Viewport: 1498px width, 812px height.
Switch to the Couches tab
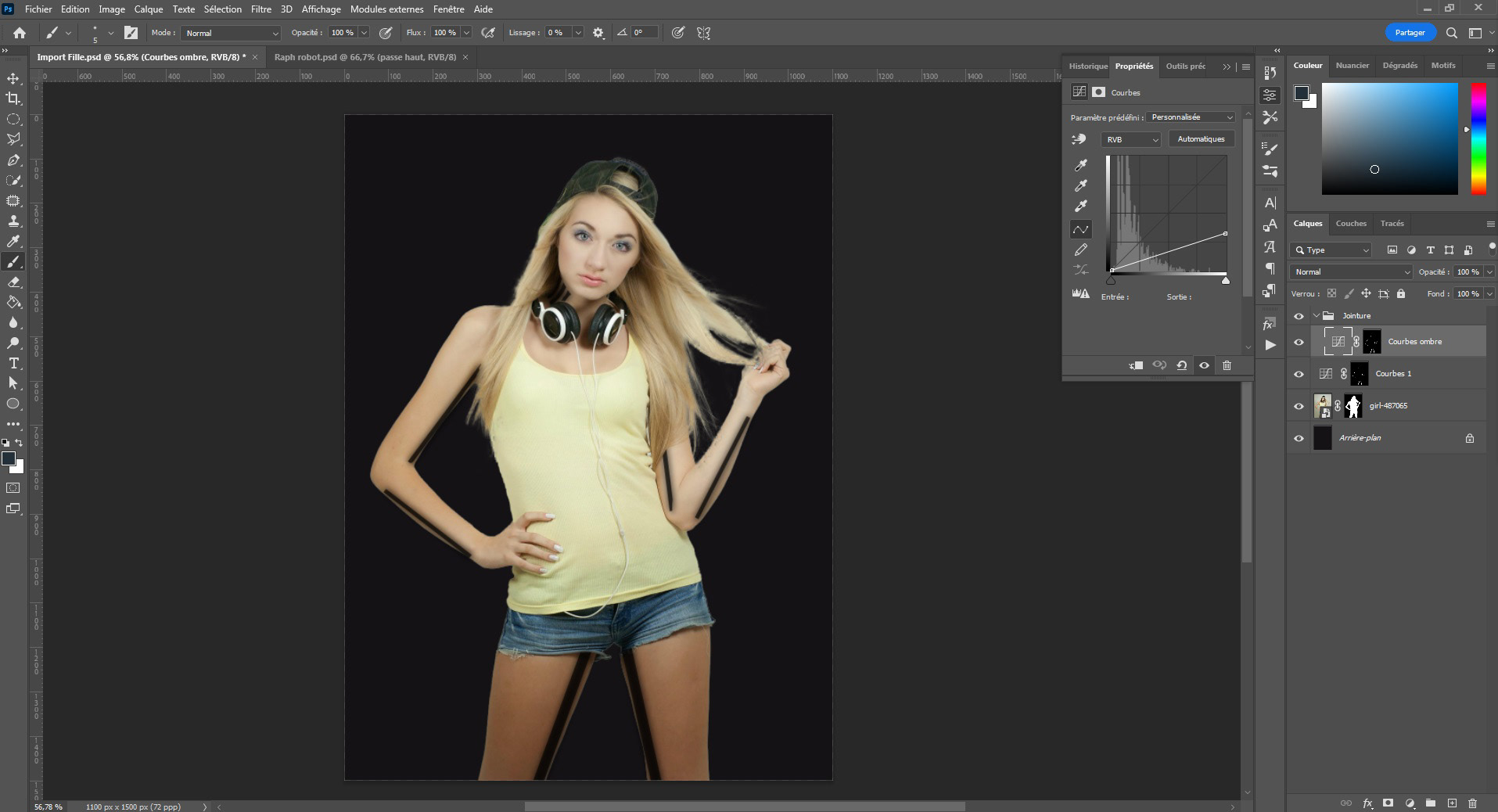[1351, 224]
